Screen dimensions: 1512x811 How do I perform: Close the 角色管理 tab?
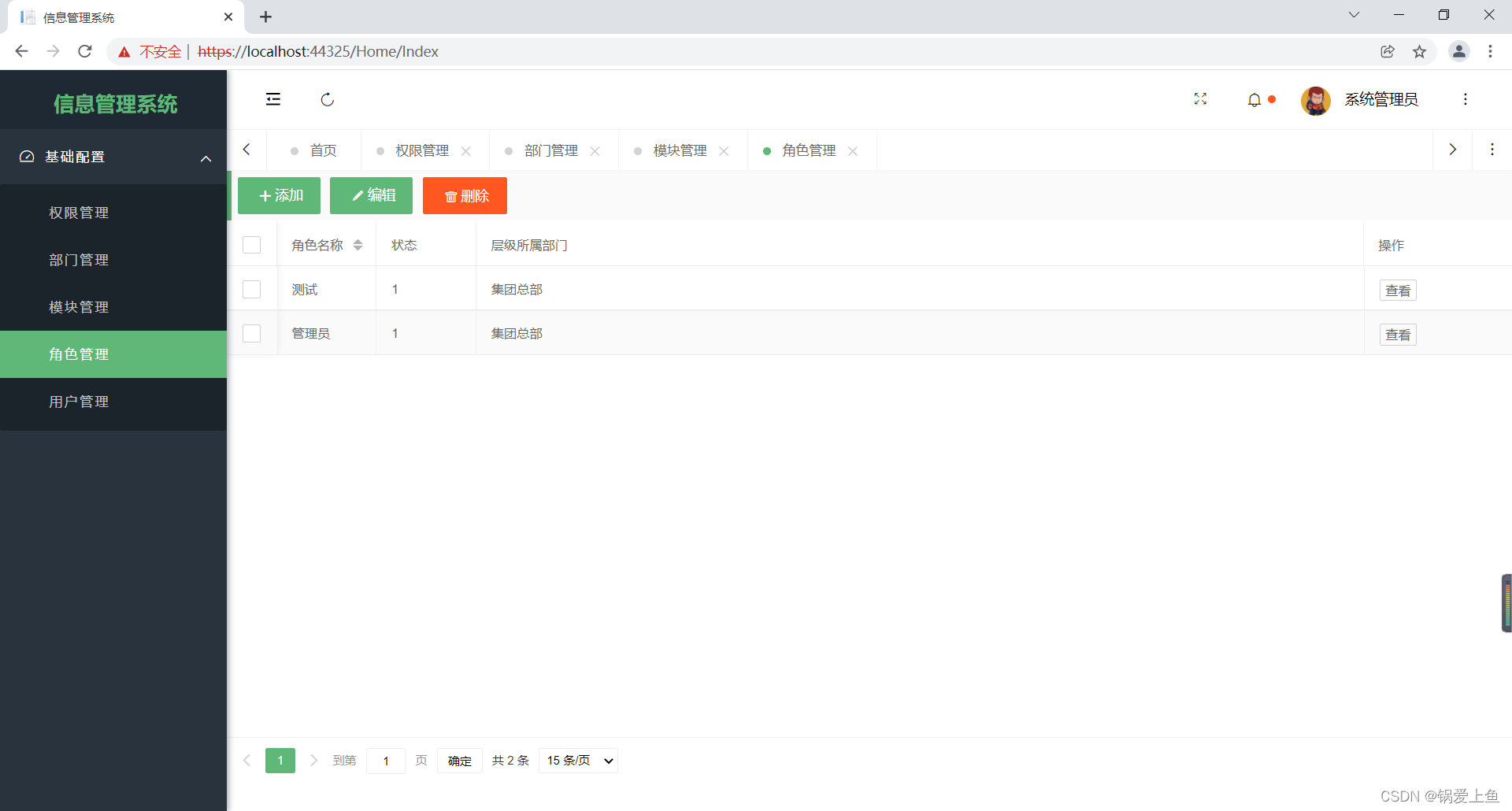(853, 151)
